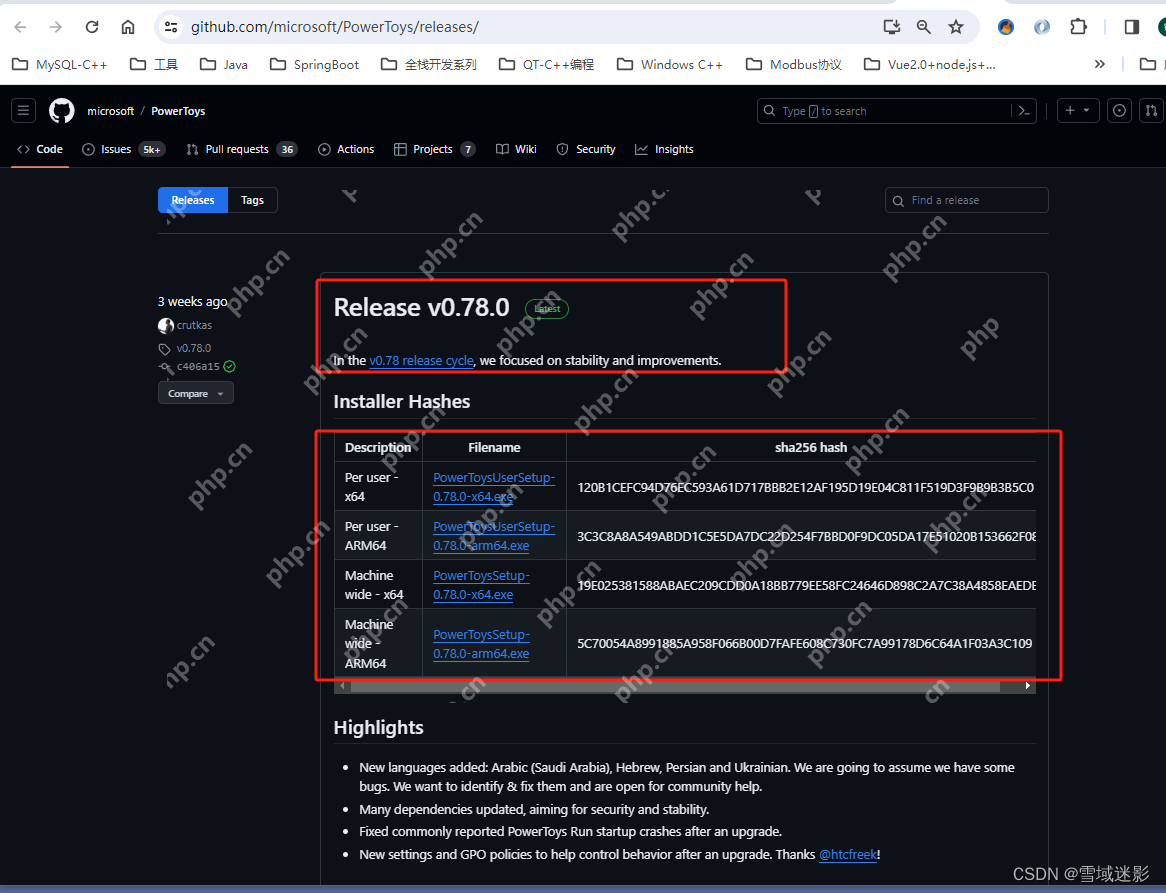
Task: Click the GitHub logo icon
Action: point(62,111)
